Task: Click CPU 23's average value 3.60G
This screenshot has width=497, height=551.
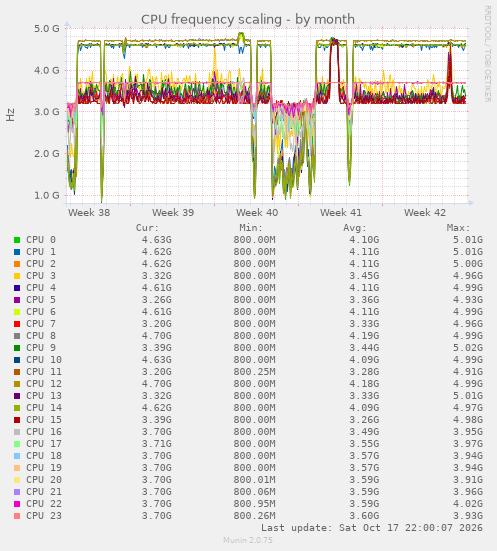Action: (x=364, y=516)
